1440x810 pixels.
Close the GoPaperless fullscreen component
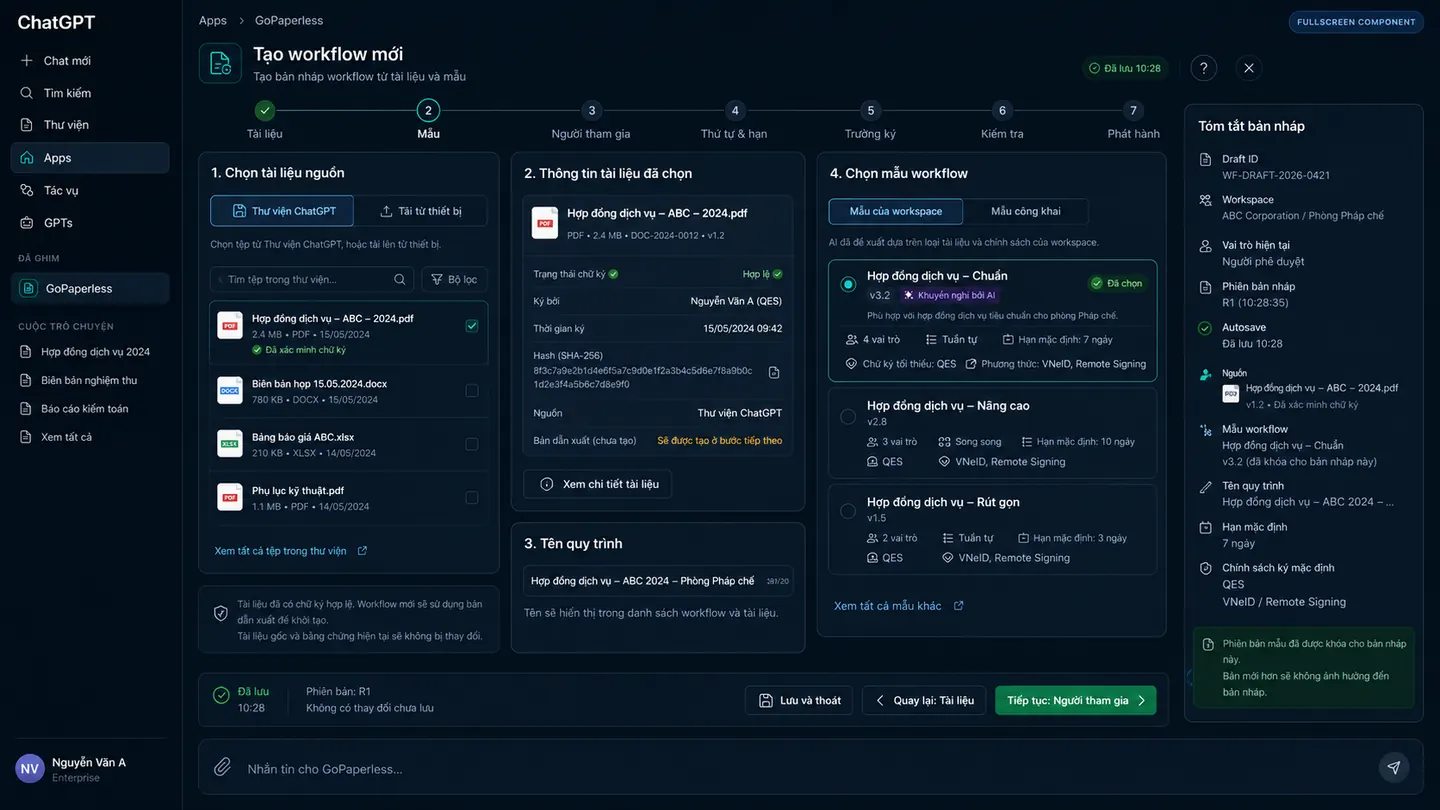[x=1249, y=68]
